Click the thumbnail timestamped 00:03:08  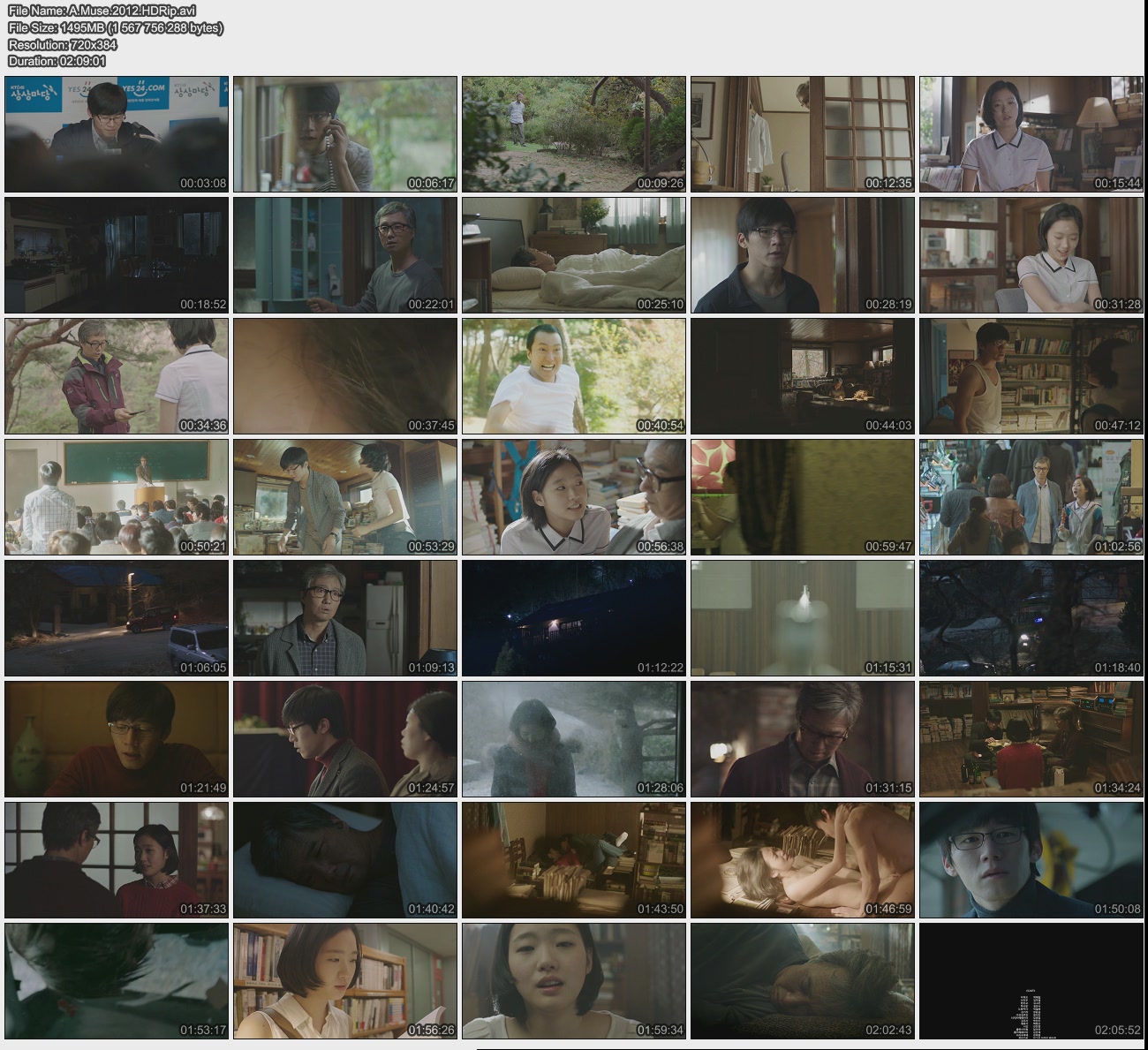[x=117, y=134]
